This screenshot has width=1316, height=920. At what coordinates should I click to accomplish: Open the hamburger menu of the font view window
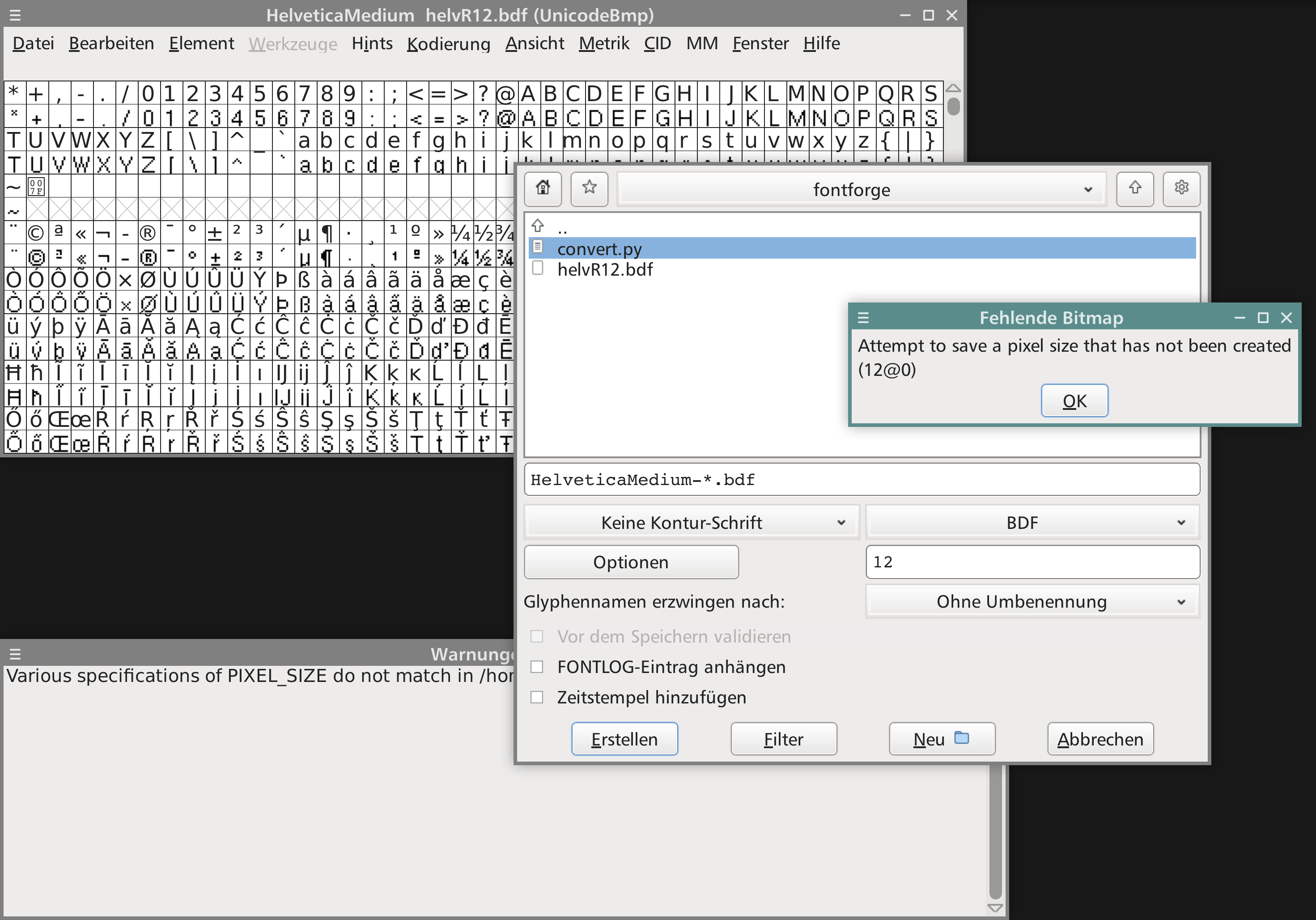[16, 16]
